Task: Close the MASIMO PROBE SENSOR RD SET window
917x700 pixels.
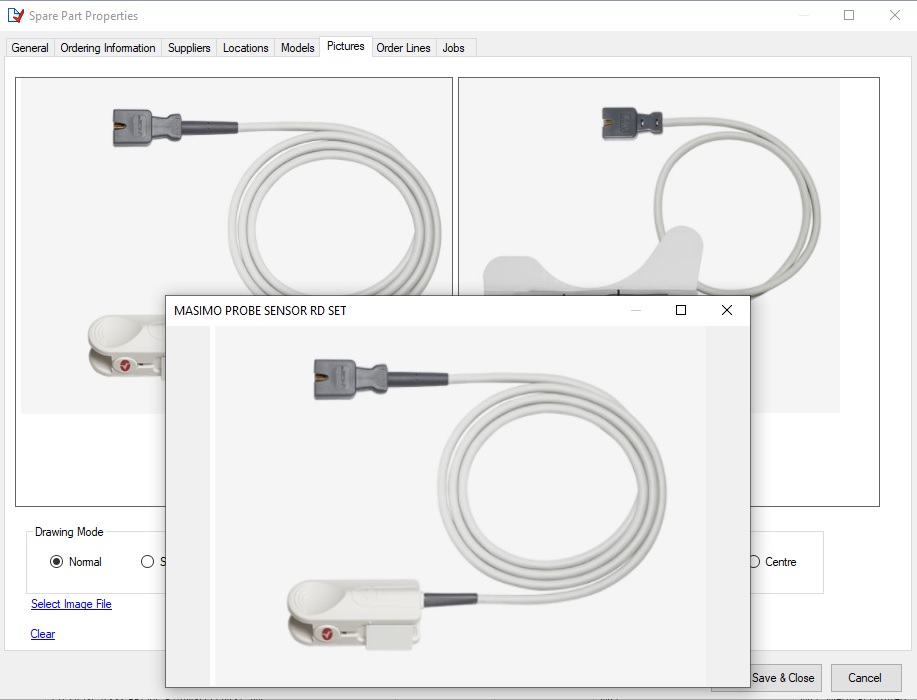Action: point(727,310)
